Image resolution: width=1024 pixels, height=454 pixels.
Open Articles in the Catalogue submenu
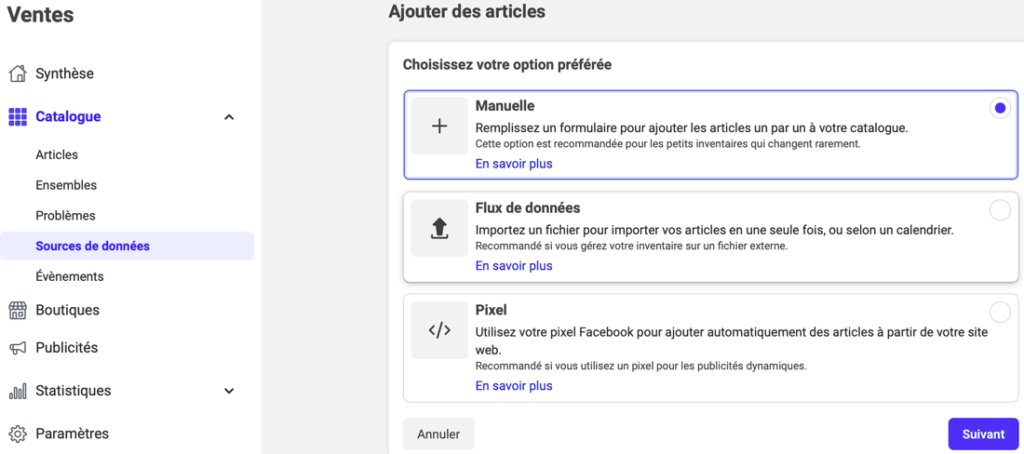click(57, 155)
